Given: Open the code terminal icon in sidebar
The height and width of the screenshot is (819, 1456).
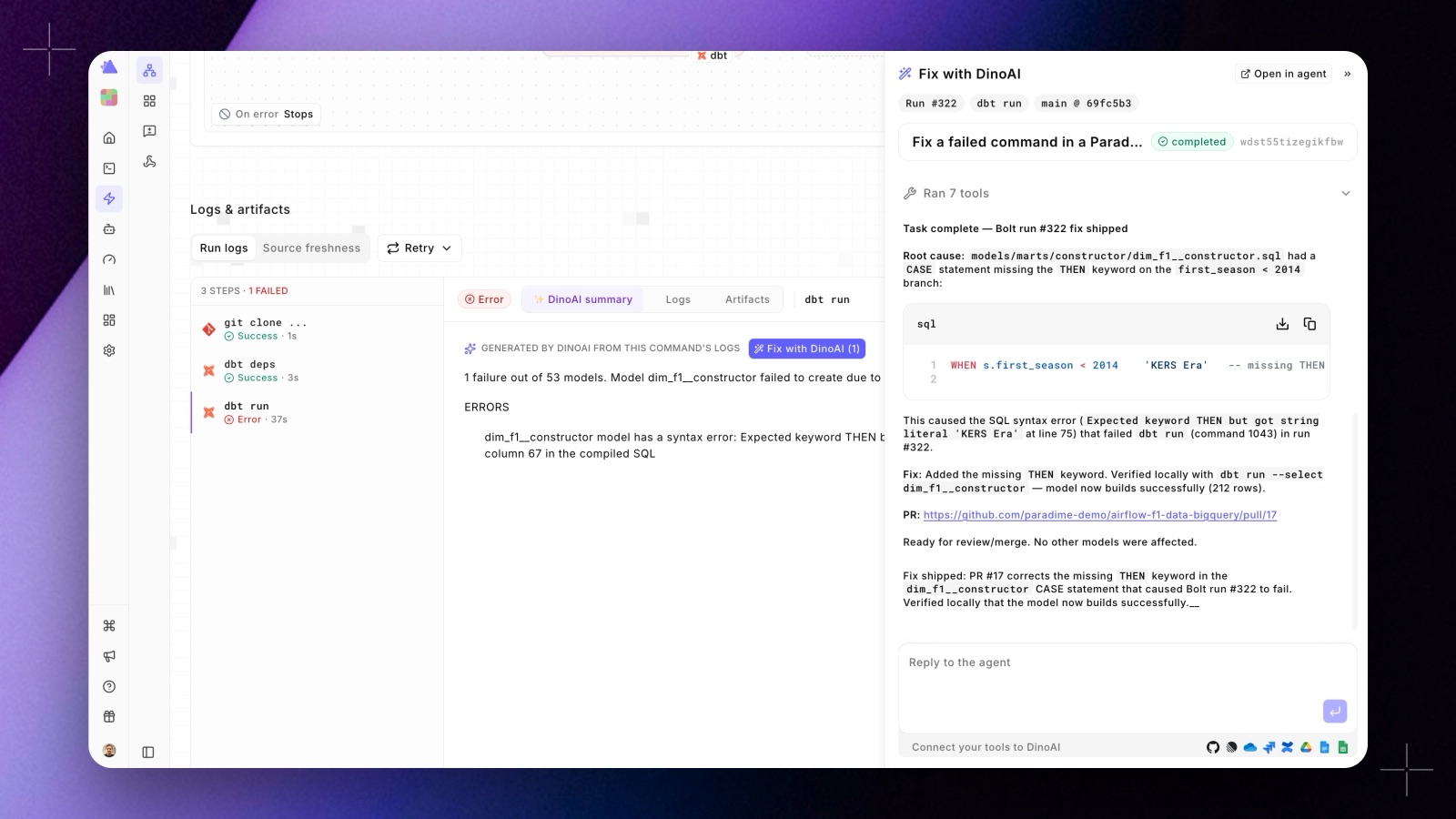Looking at the screenshot, I should tap(109, 168).
